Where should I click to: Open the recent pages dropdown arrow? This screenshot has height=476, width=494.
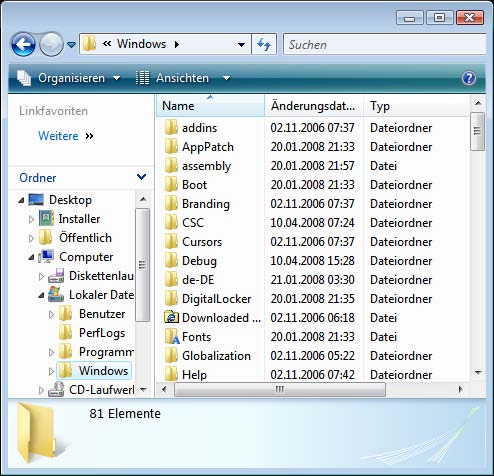(x=71, y=44)
